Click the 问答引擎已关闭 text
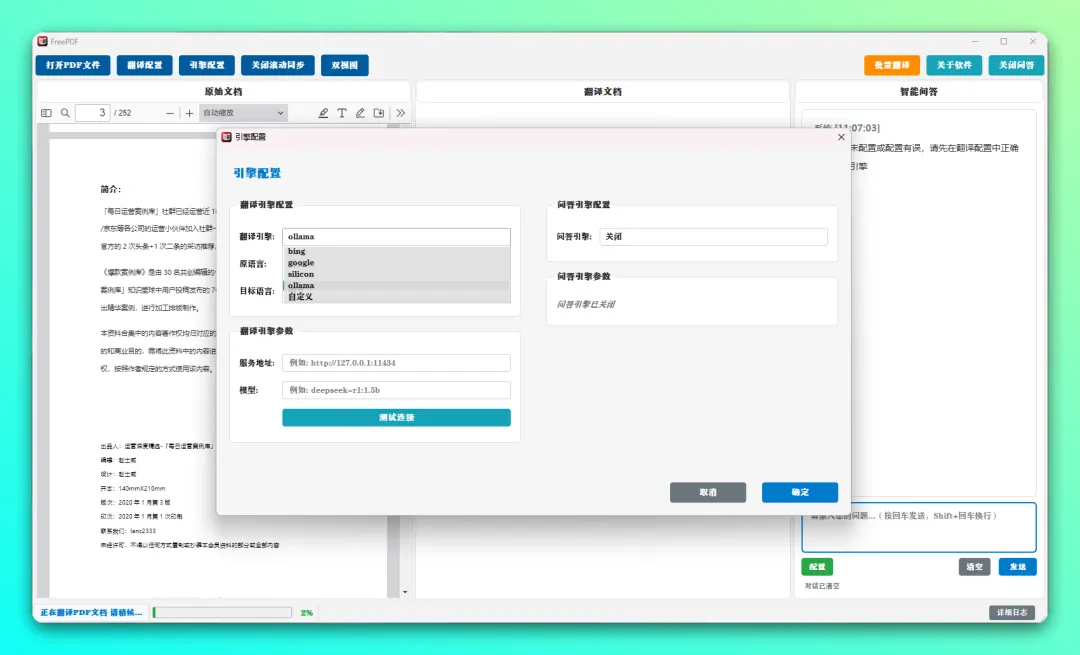Viewport: 1080px width, 655px height. 586,304
